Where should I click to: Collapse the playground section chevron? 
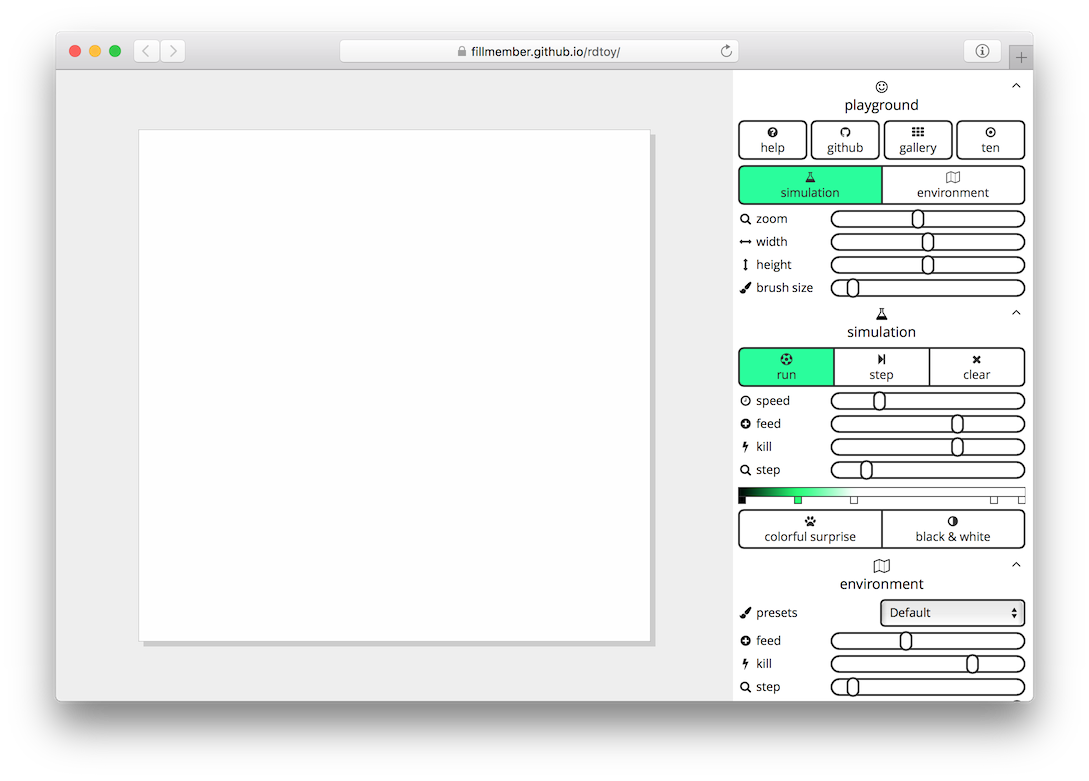1016,86
